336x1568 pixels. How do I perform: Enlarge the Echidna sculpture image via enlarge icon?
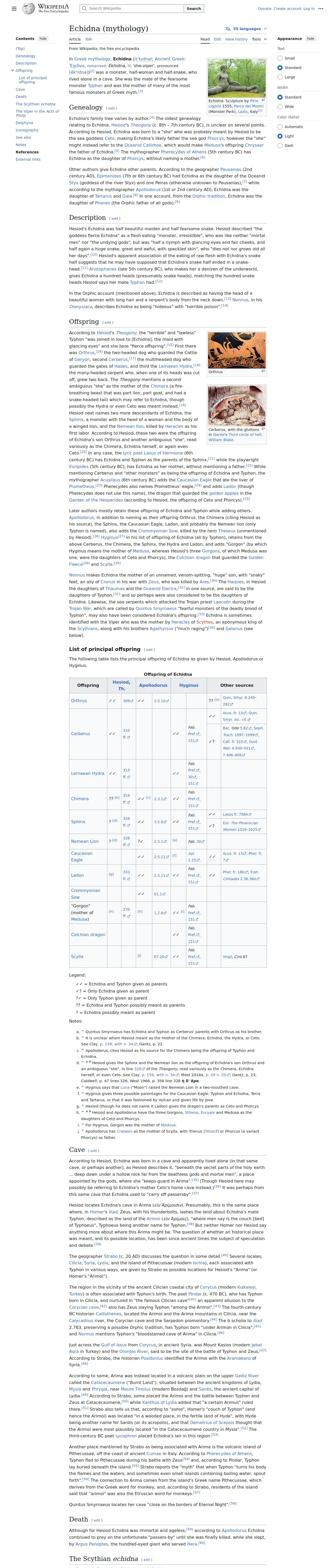(264, 100)
